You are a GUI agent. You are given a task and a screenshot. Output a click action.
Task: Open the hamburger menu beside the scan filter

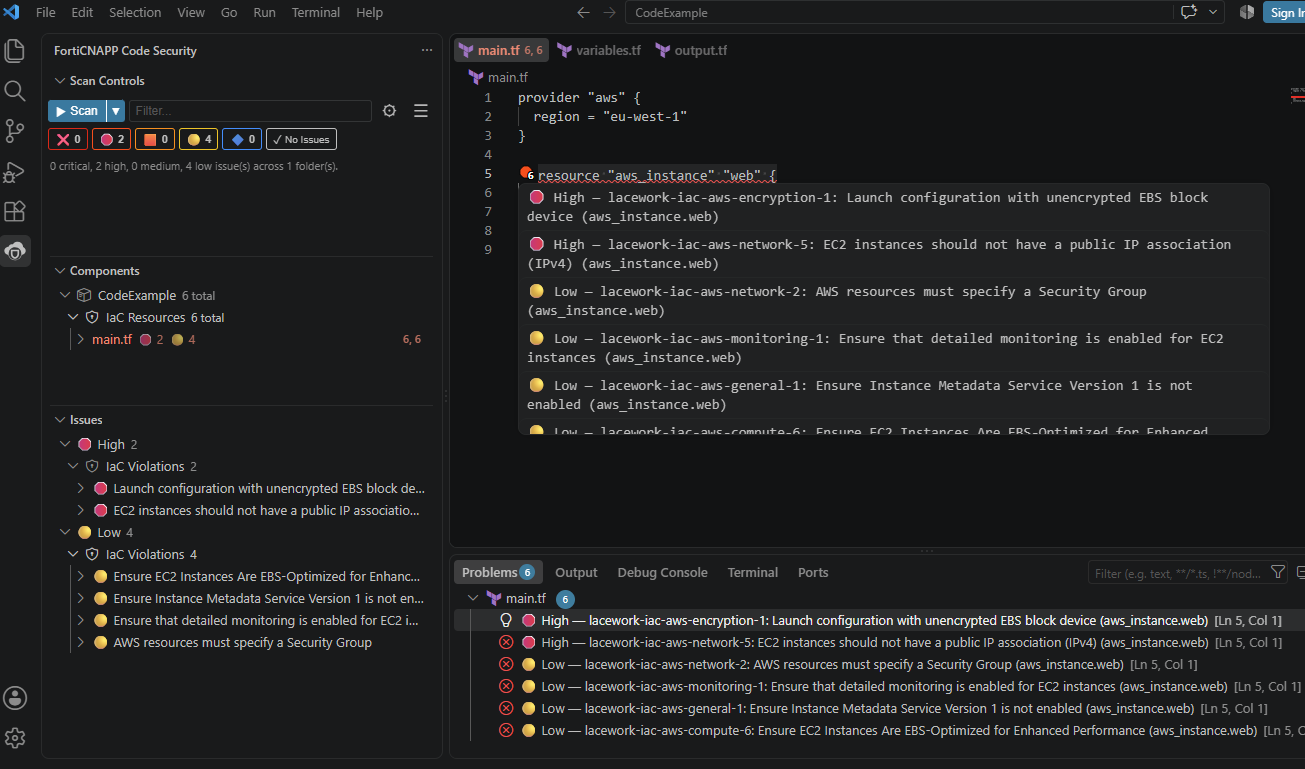[x=421, y=111]
